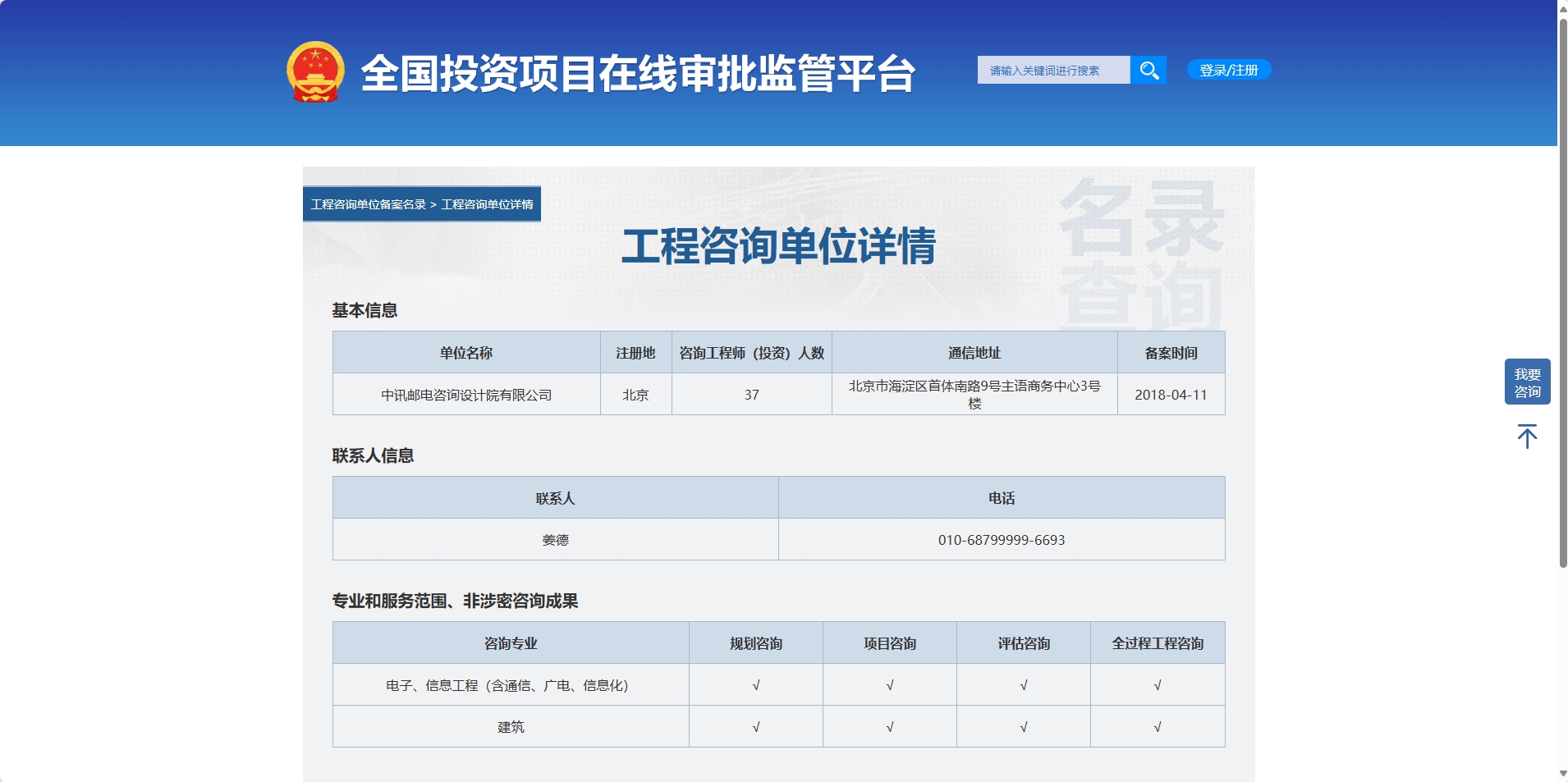Click the 名录查询 watermark graphic
The height and width of the screenshot is (782, 1568).
click(x=1141, y=254)
